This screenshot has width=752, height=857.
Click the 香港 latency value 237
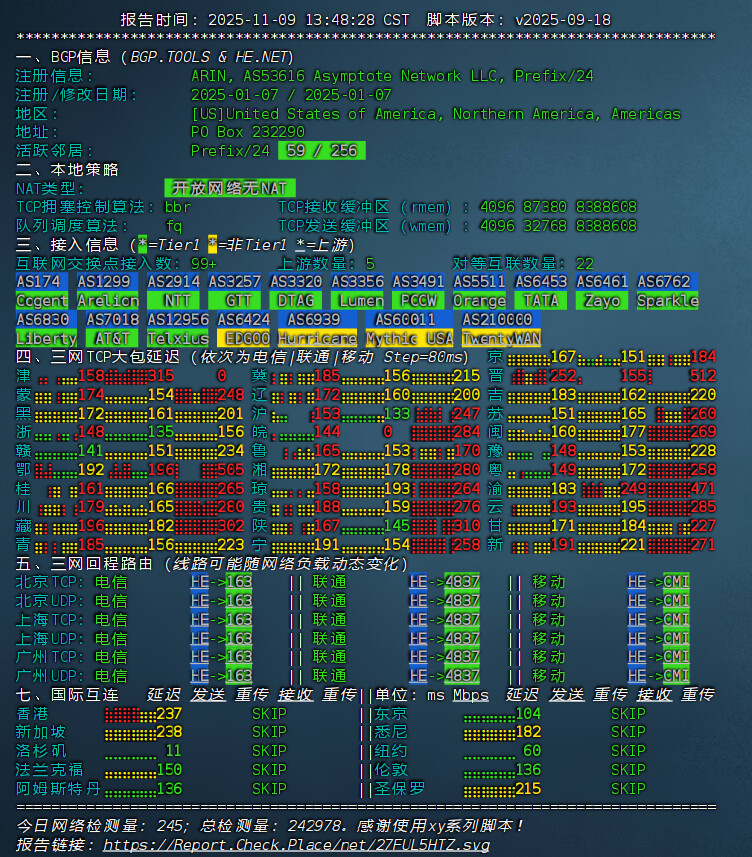[x=169, y=714]
